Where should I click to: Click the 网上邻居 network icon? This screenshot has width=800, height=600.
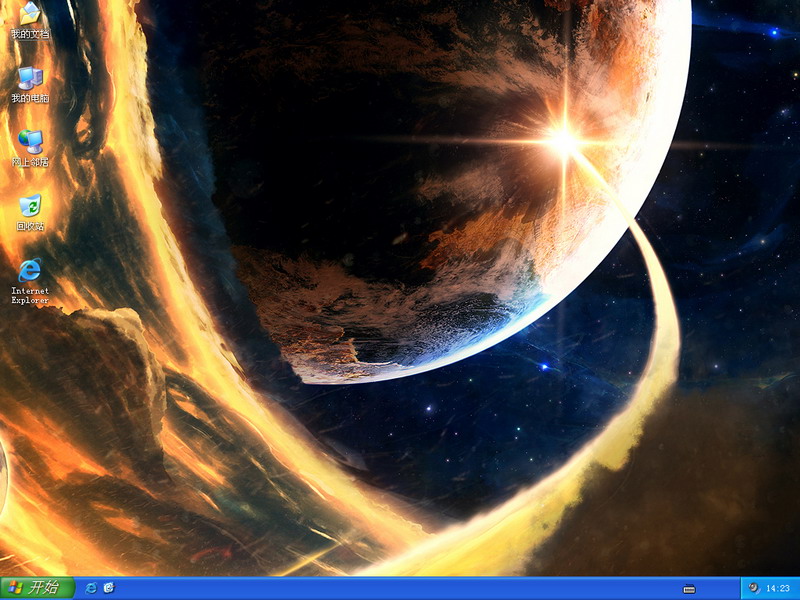(30, 141)
